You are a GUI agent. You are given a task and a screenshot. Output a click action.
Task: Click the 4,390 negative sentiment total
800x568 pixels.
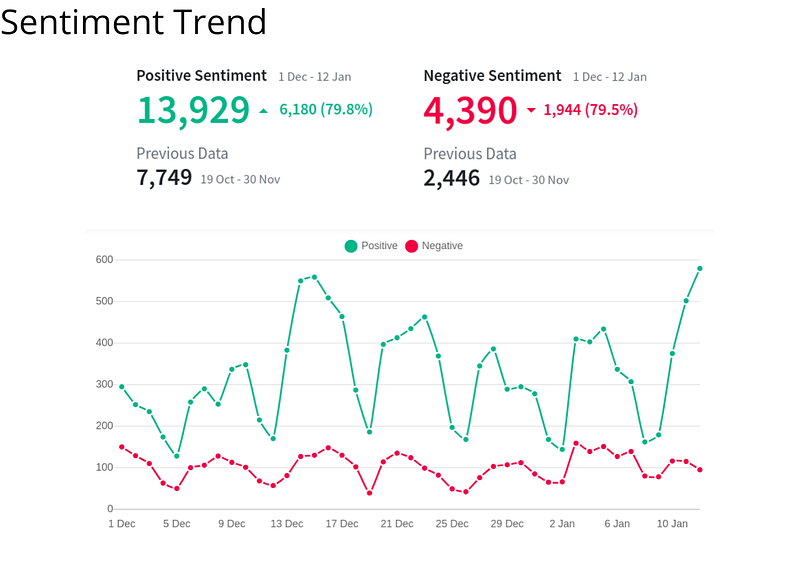470,110
